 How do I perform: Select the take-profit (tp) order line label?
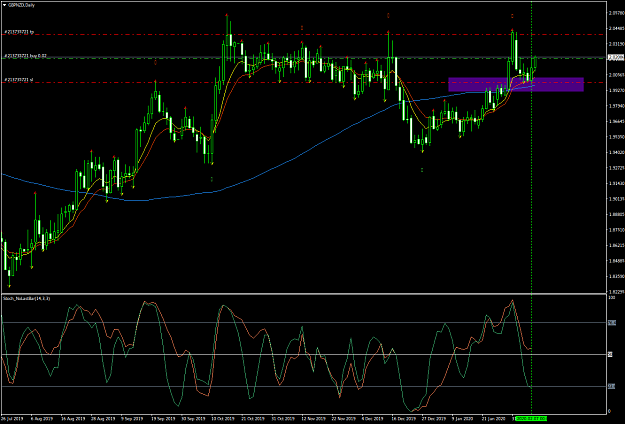(x=19, y=31)
